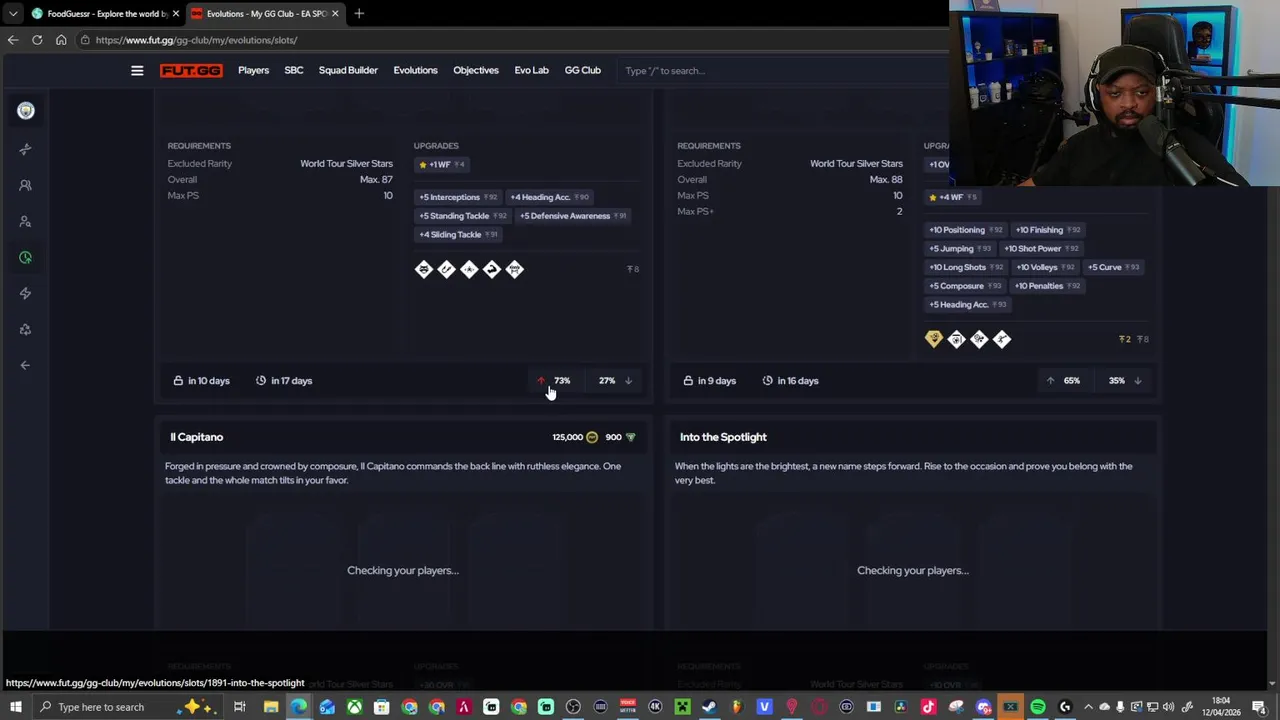Open the SBC nav item
The width and height of the screenshot is (1280, 720).
[294, 70]
